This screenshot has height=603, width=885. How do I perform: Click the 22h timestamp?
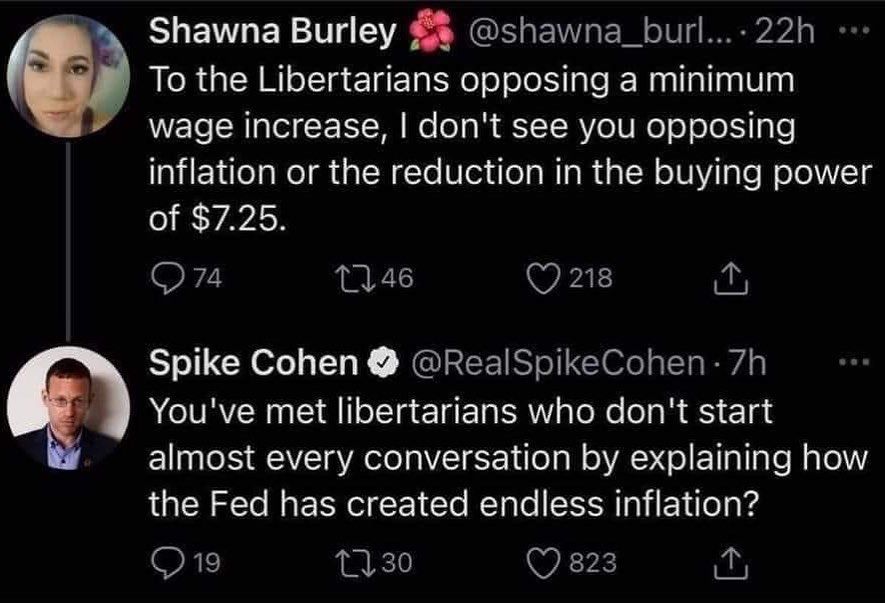click(x=785, y=32)
